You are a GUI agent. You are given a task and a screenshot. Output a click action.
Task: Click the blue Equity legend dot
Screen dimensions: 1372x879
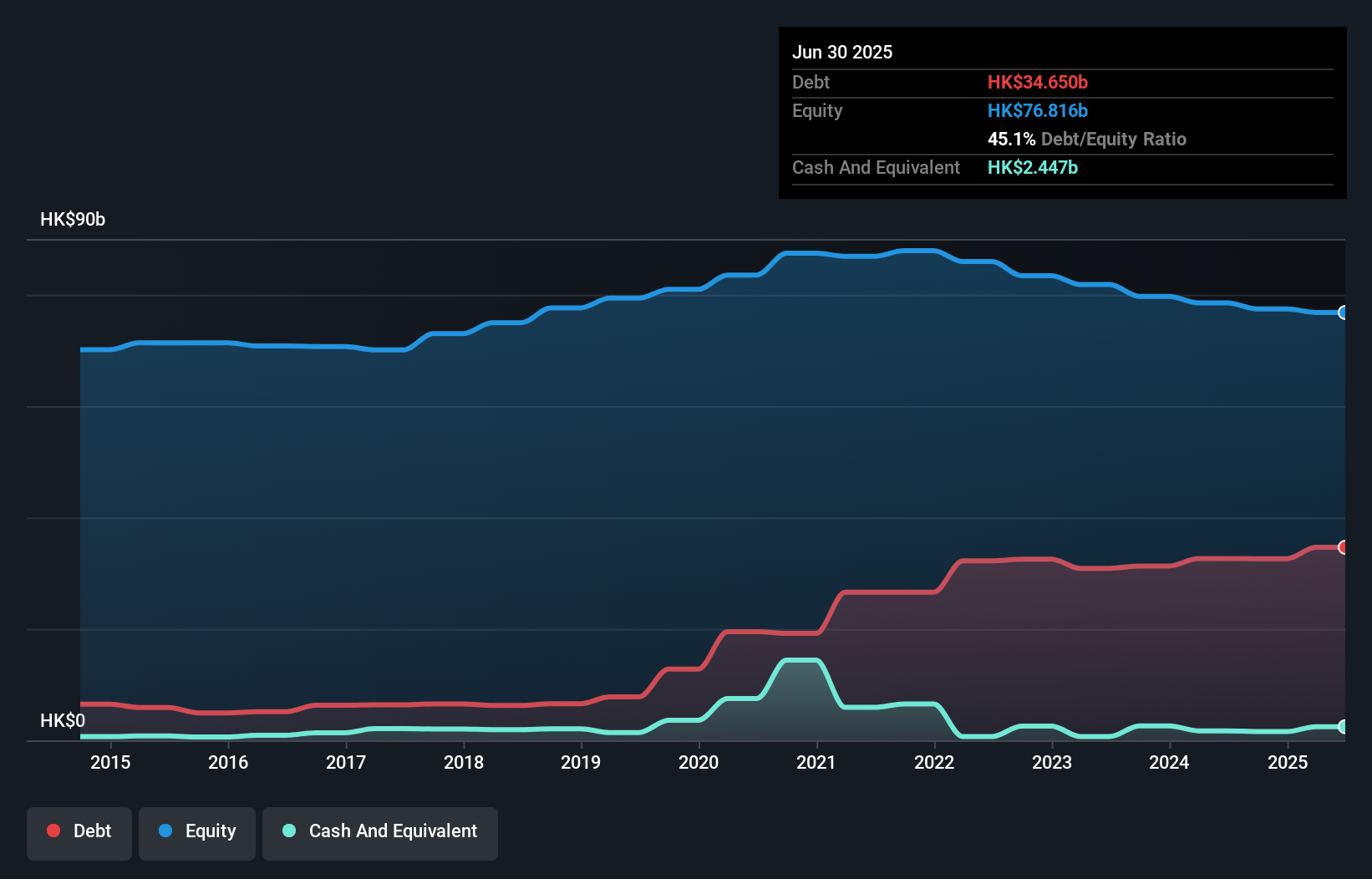tap(165, 831)
